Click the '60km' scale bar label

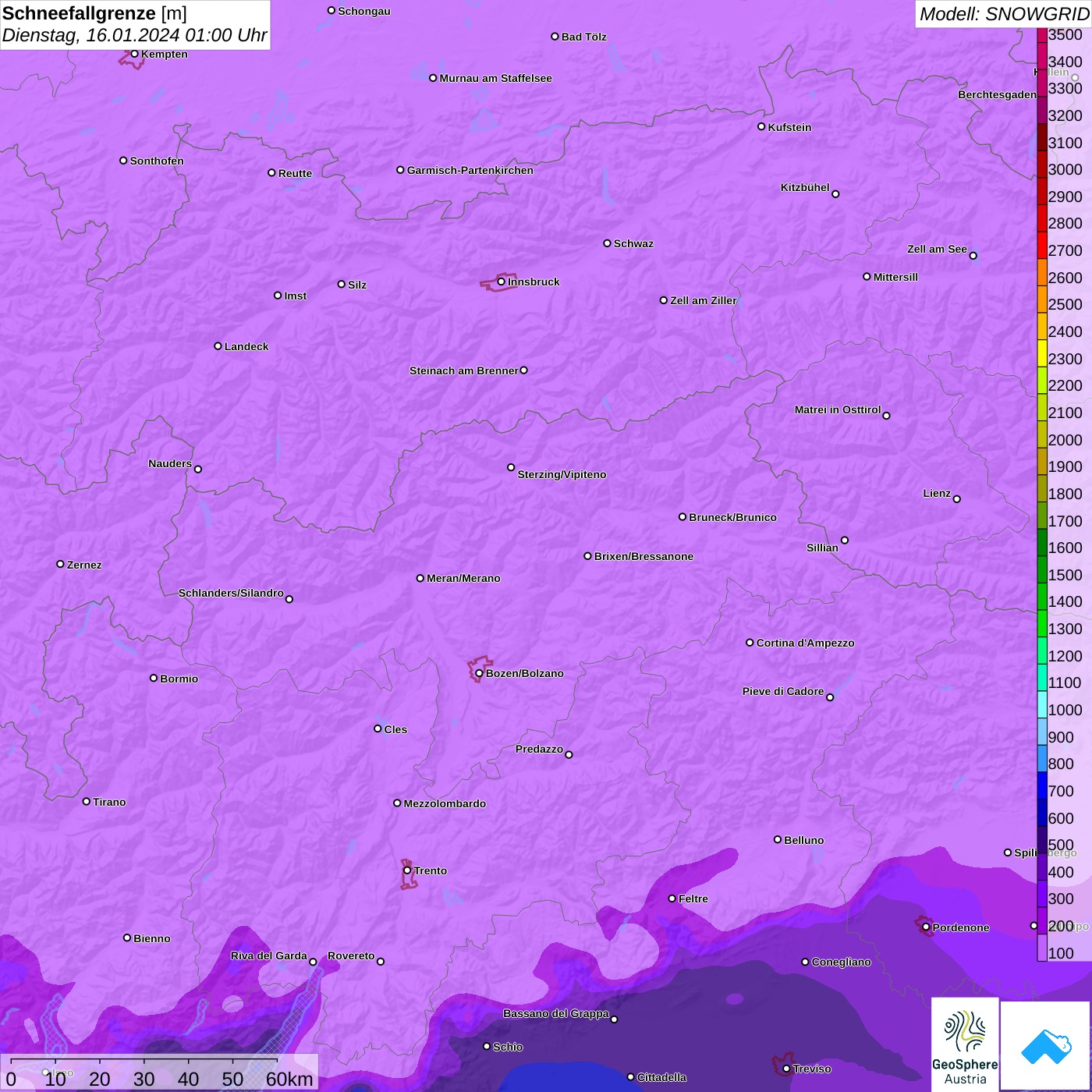[289, 1079]
